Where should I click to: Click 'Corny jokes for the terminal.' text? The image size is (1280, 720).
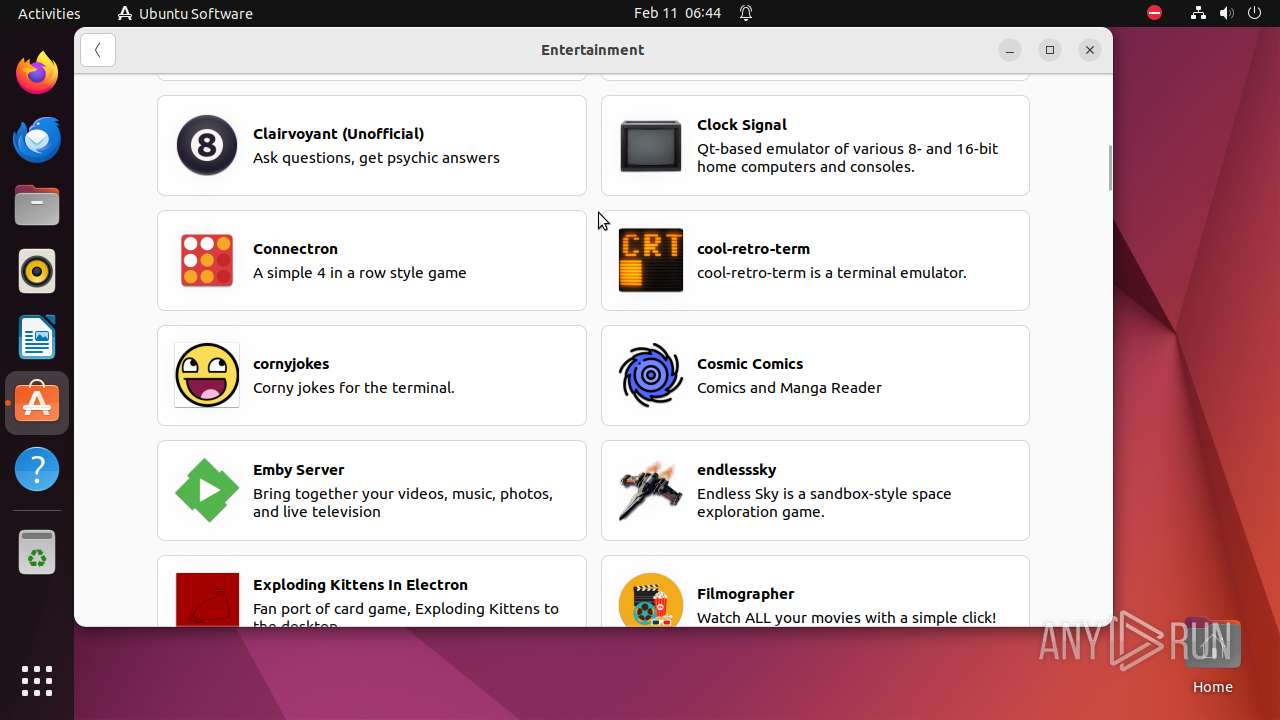tap(353, 388)
